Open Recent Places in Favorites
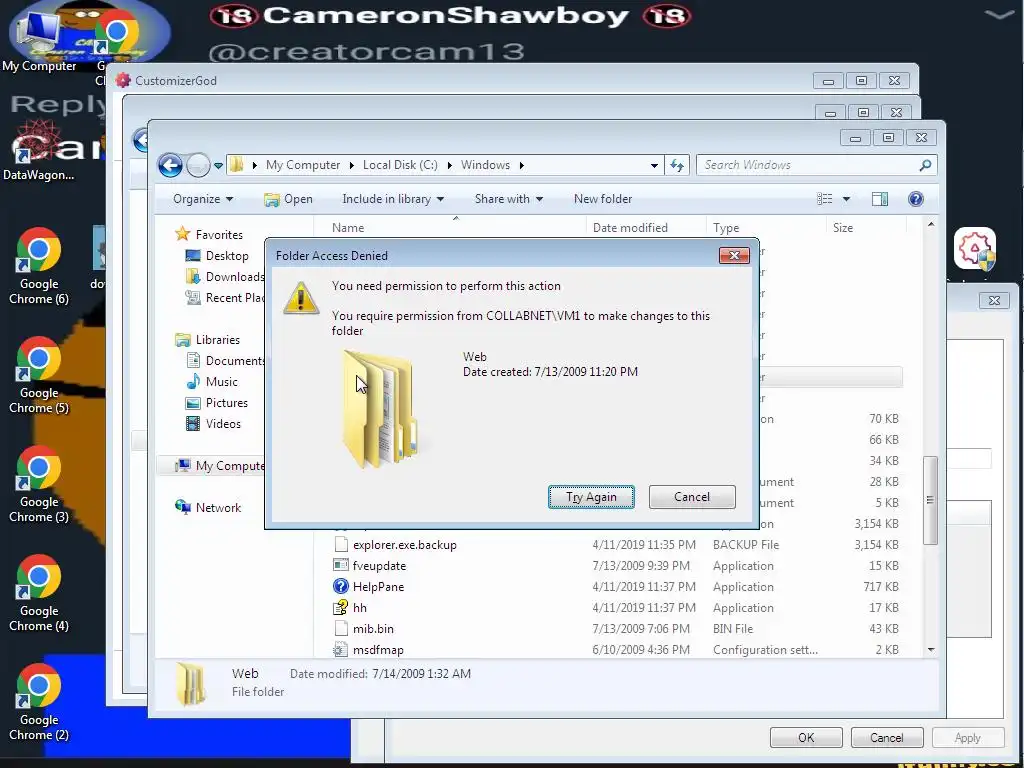 tap(227, 298)
